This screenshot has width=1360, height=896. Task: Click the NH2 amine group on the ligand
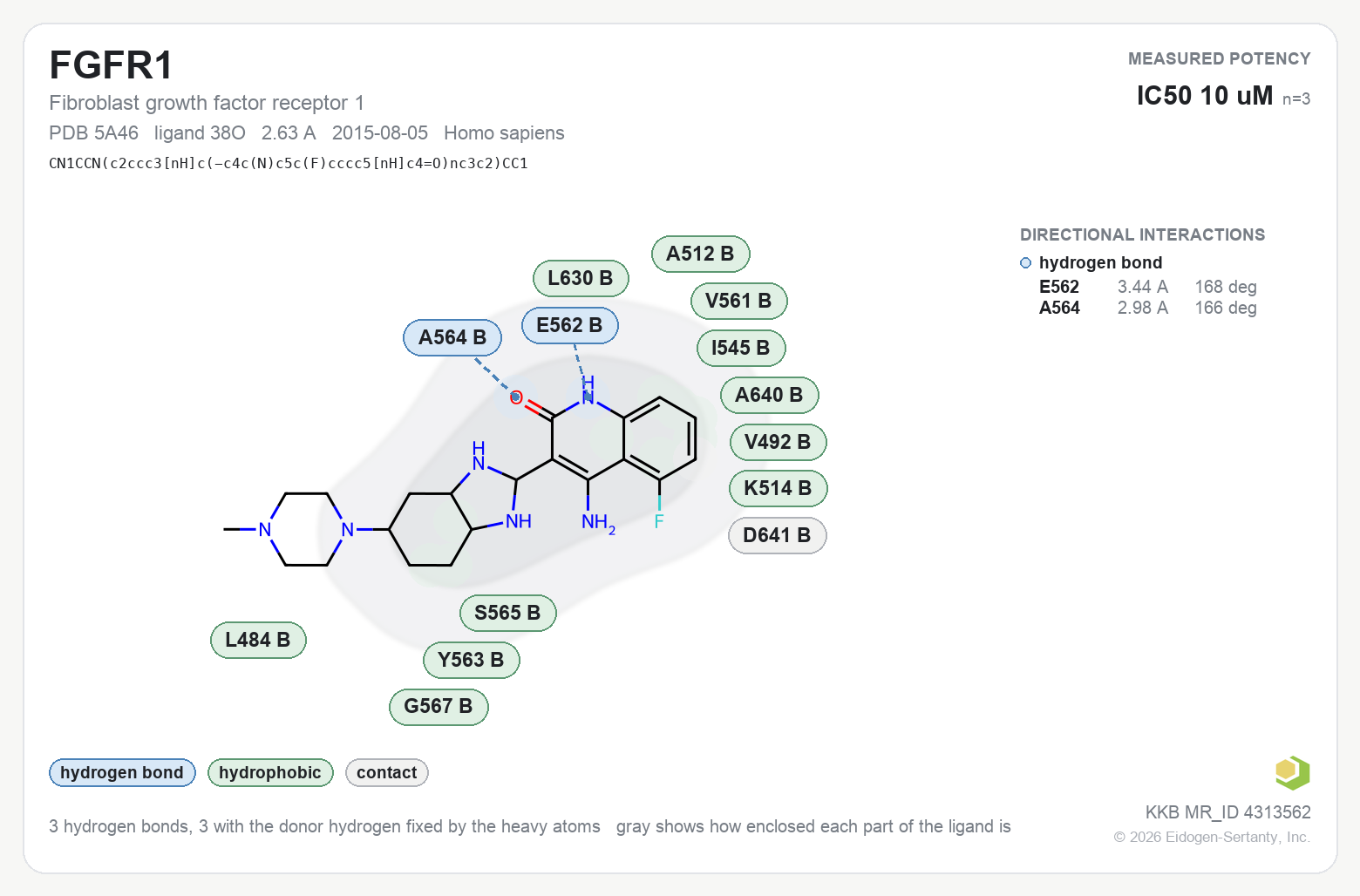pos(599,523)
